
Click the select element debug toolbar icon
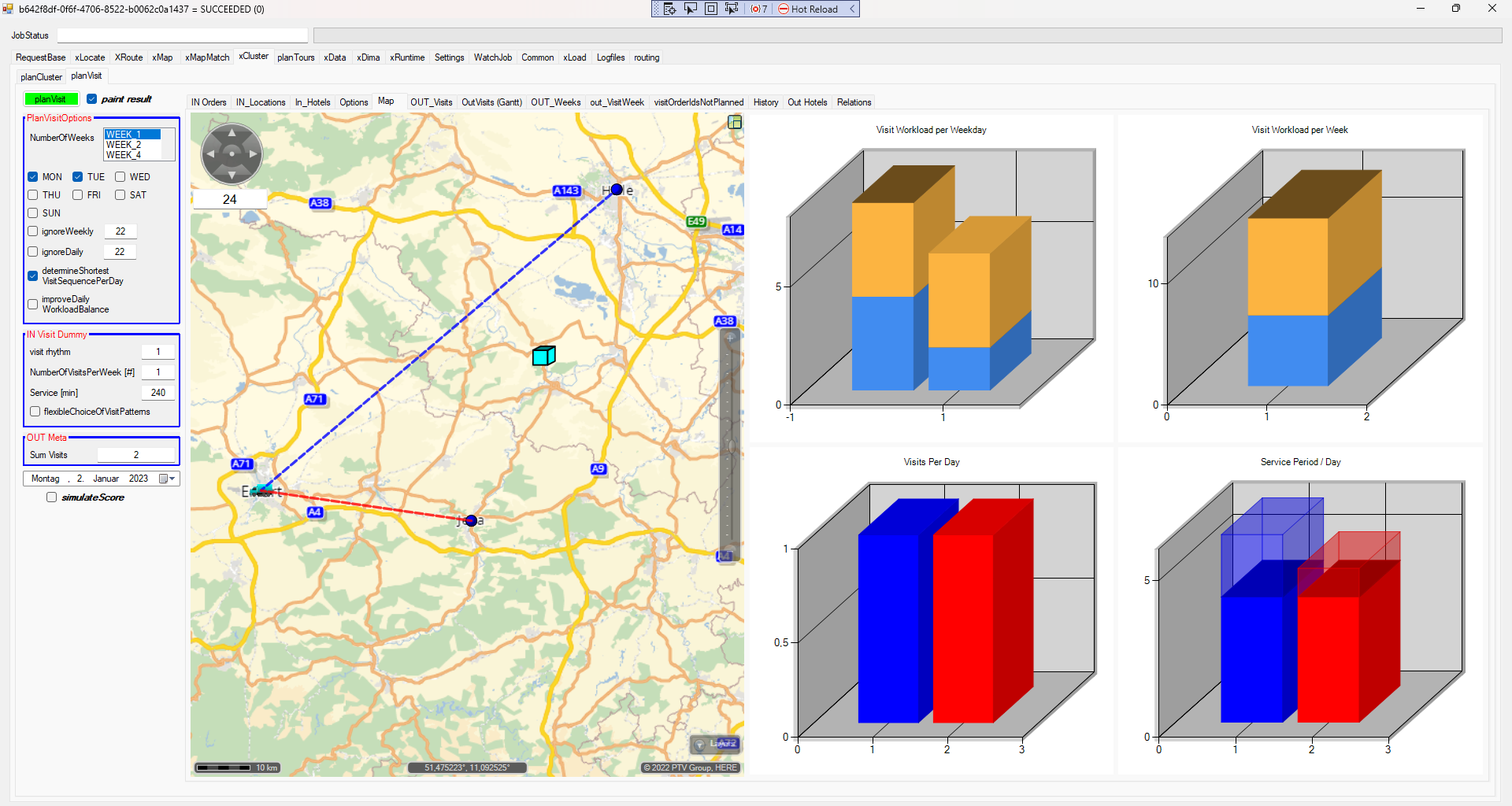(x=691, y=9)
